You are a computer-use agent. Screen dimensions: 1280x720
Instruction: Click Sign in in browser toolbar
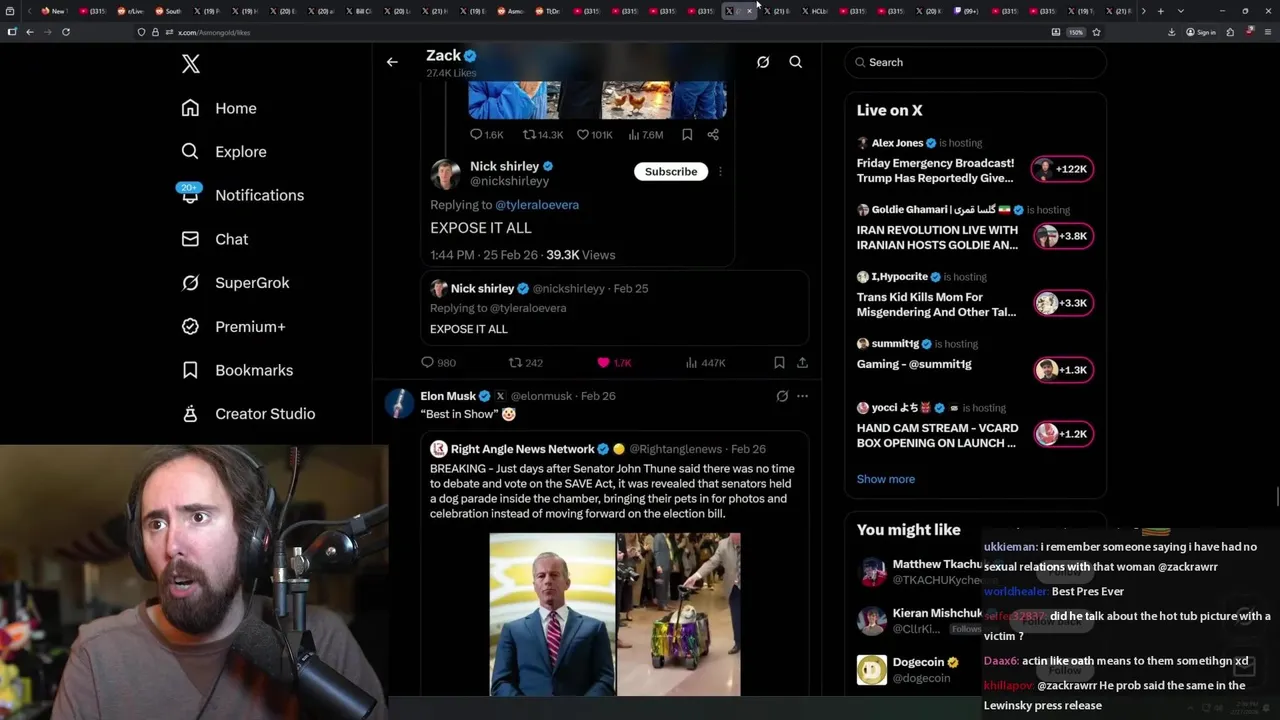click(x=1201, y=32)
